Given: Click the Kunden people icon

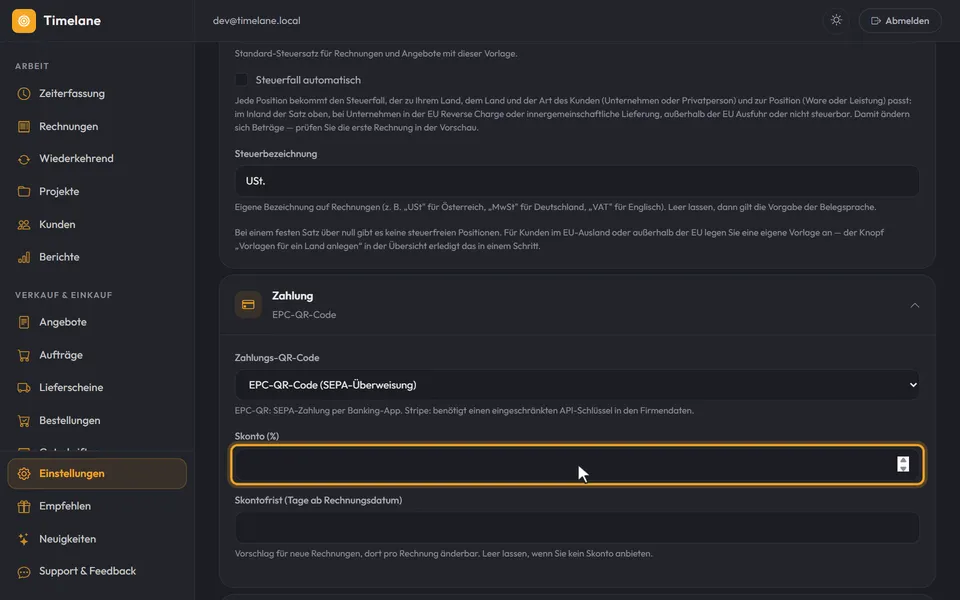Looking at the screenshot, I should [x=24, y=225].
